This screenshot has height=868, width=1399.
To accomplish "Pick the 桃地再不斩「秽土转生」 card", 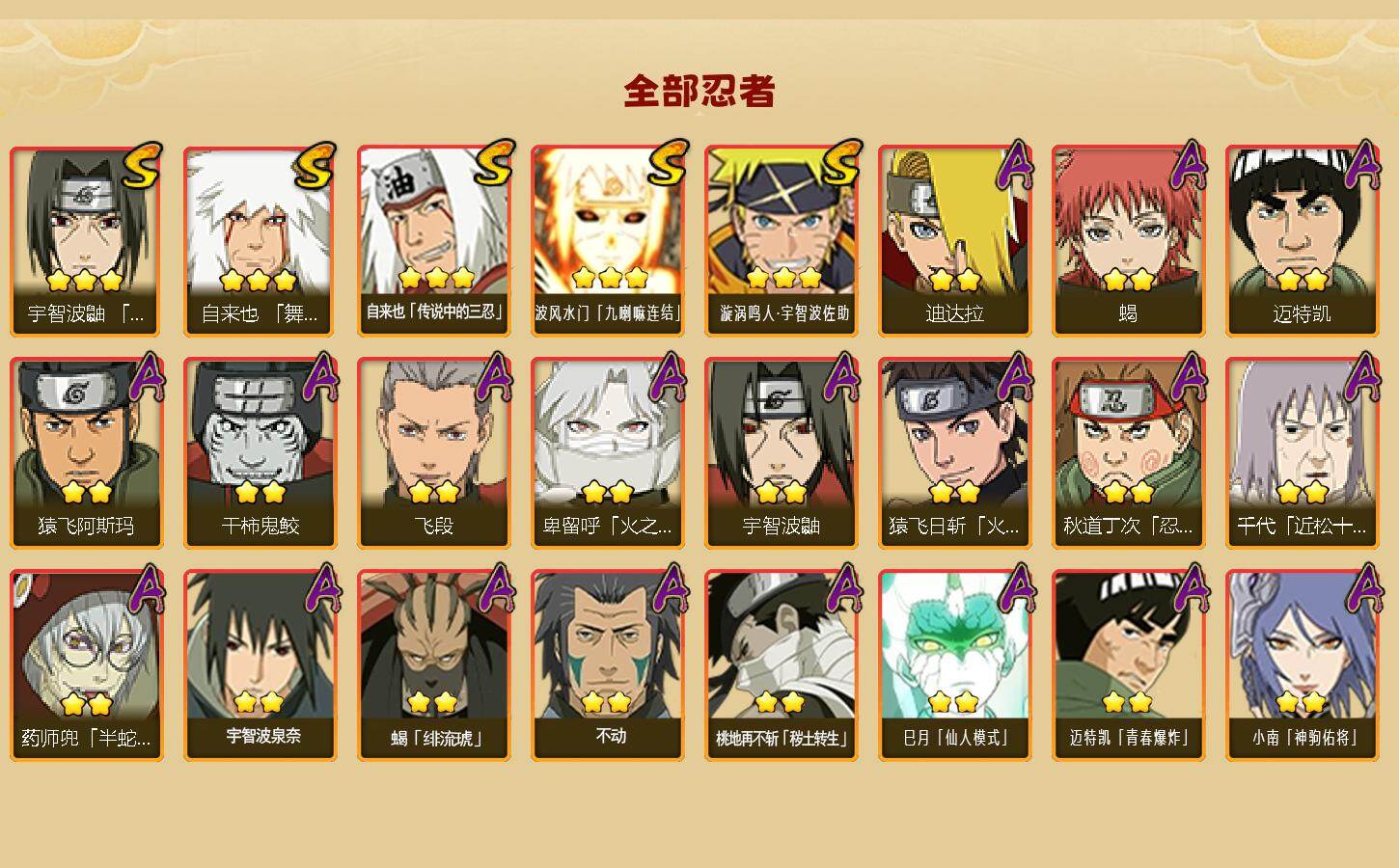I will point(781,665).
